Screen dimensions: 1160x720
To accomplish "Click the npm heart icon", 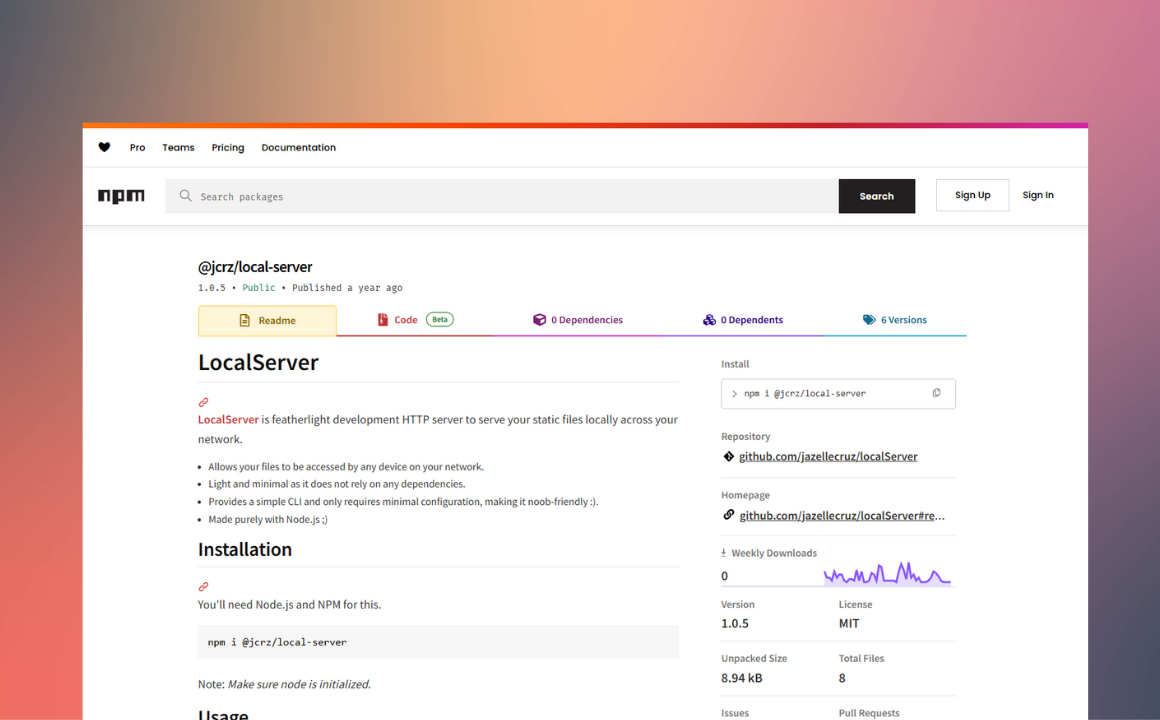I will click(104, 147).
